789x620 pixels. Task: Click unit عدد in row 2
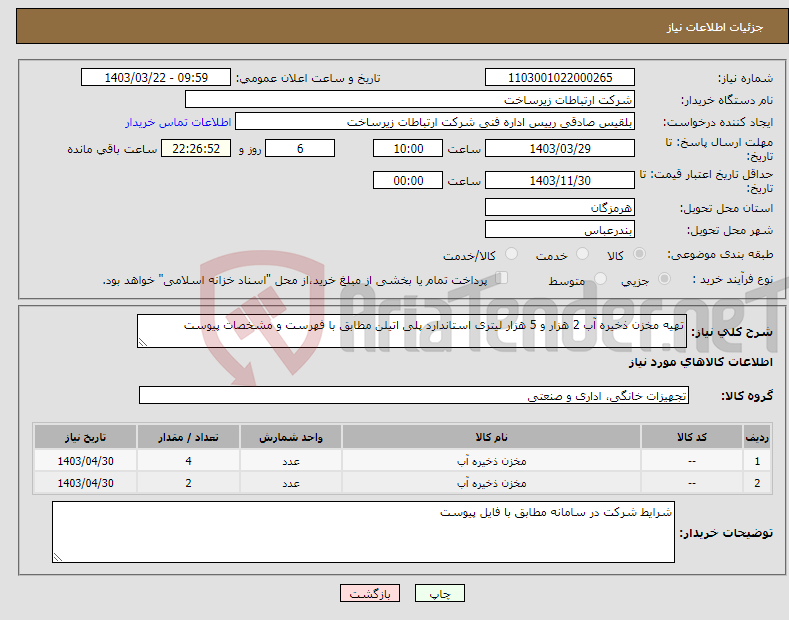pos(291,484)
